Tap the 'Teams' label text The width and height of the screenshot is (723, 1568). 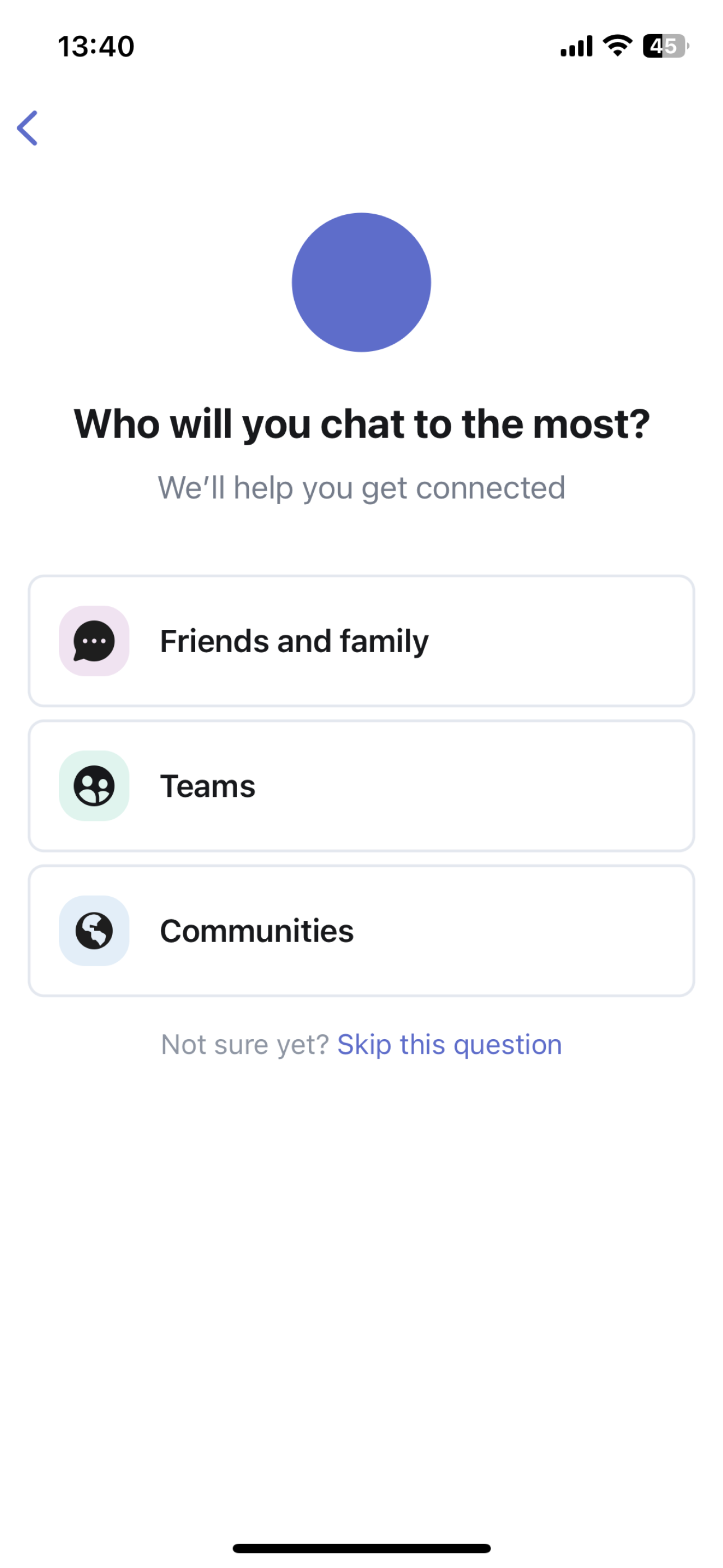point(207,786)
